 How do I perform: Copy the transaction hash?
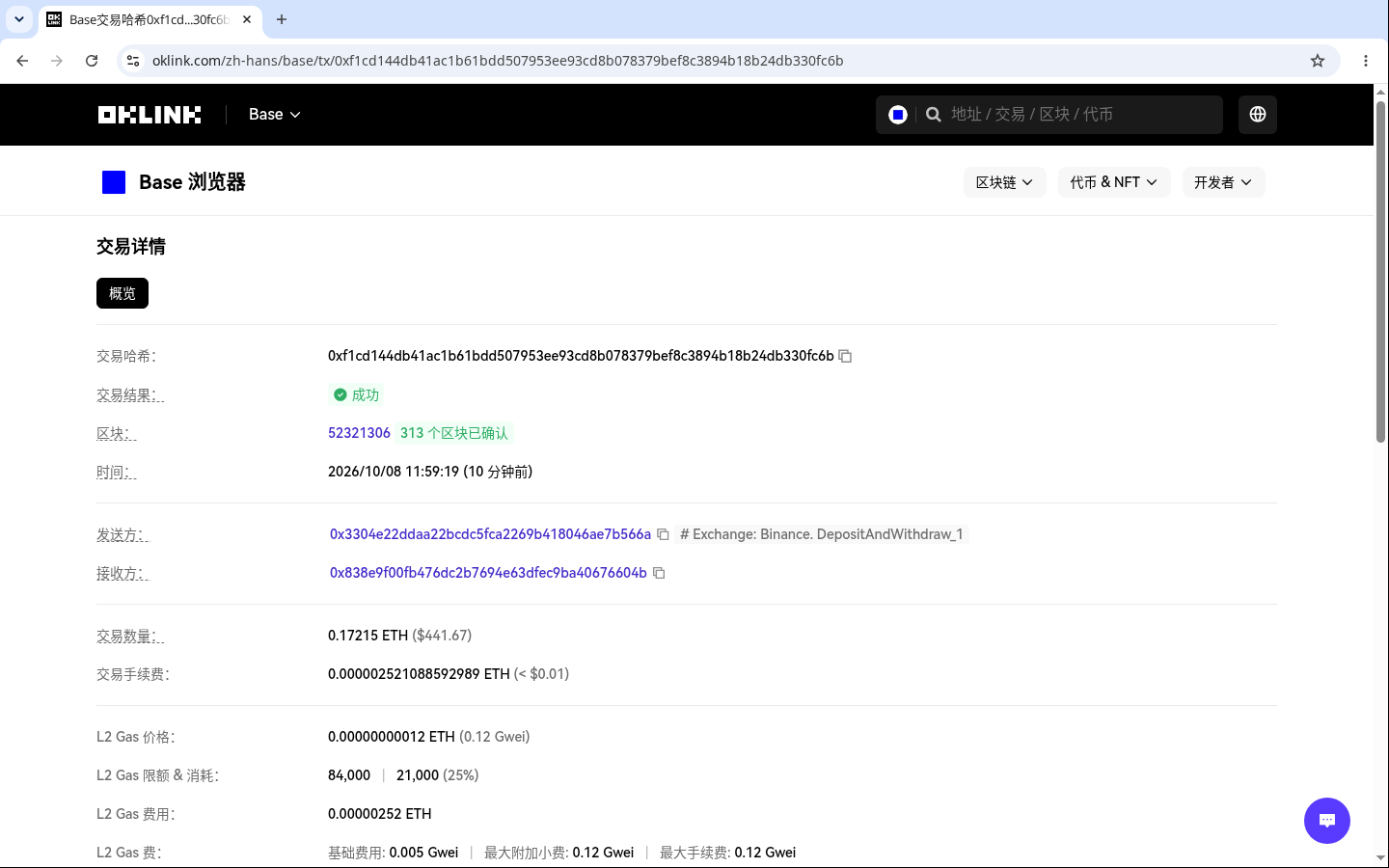click(845, 356)
